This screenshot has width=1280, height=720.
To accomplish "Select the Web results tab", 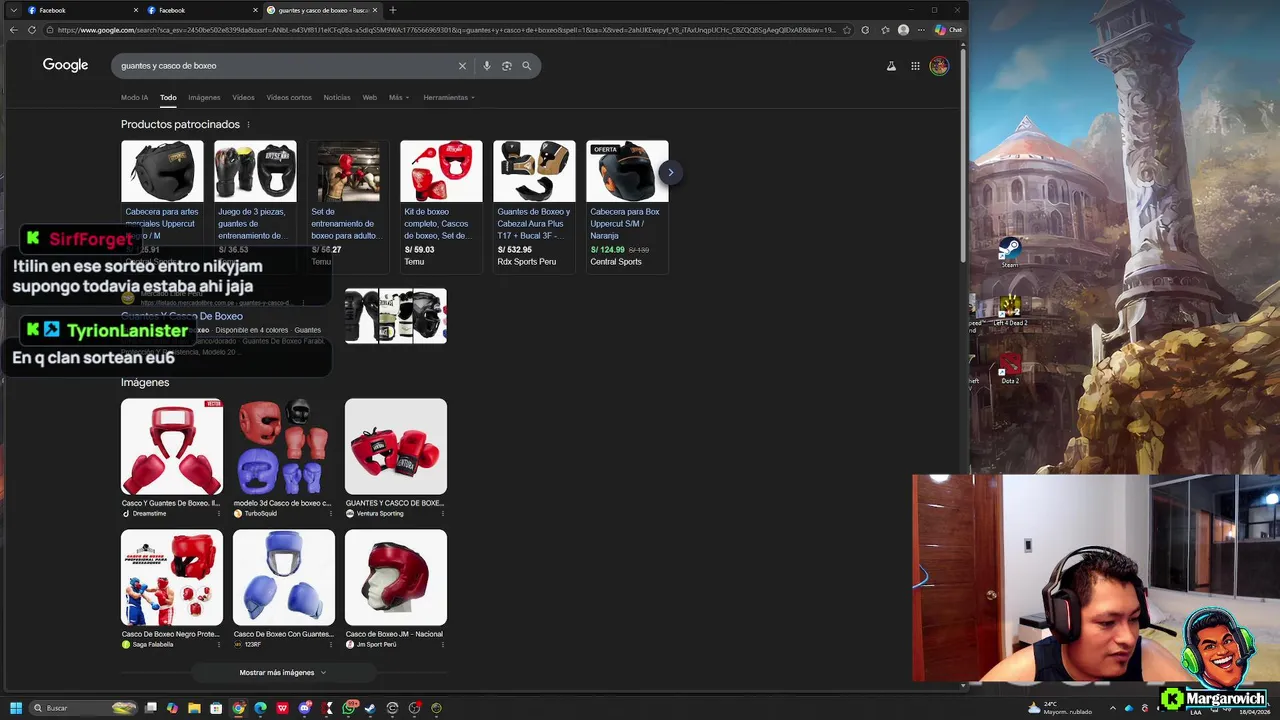I will pos(370,97).
